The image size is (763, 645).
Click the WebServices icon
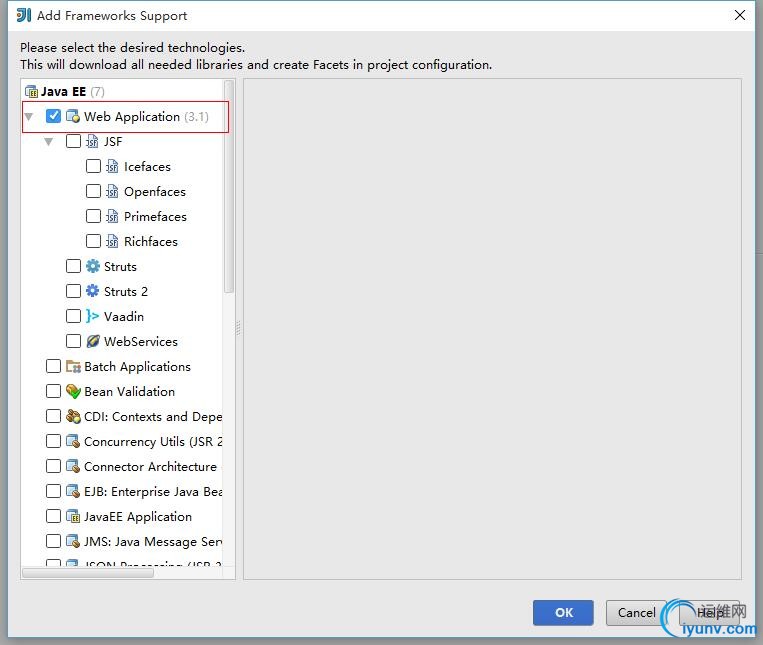(x=92, y=341)
